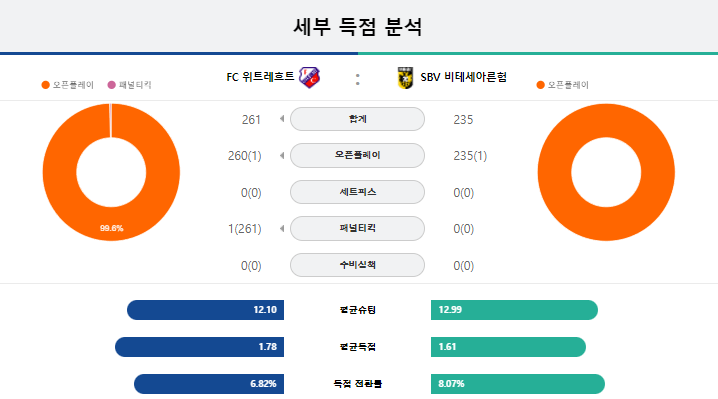Select the 합계 pill button
Screen dimensions: 718x399
click(357, 119)
